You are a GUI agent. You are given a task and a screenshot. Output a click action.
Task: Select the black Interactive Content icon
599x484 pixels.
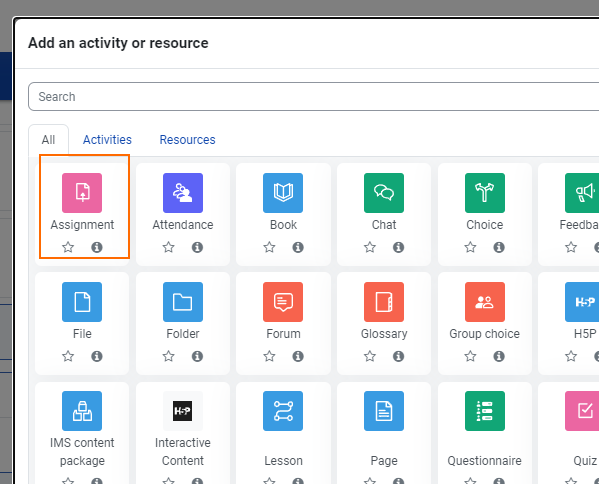point(183,411)
